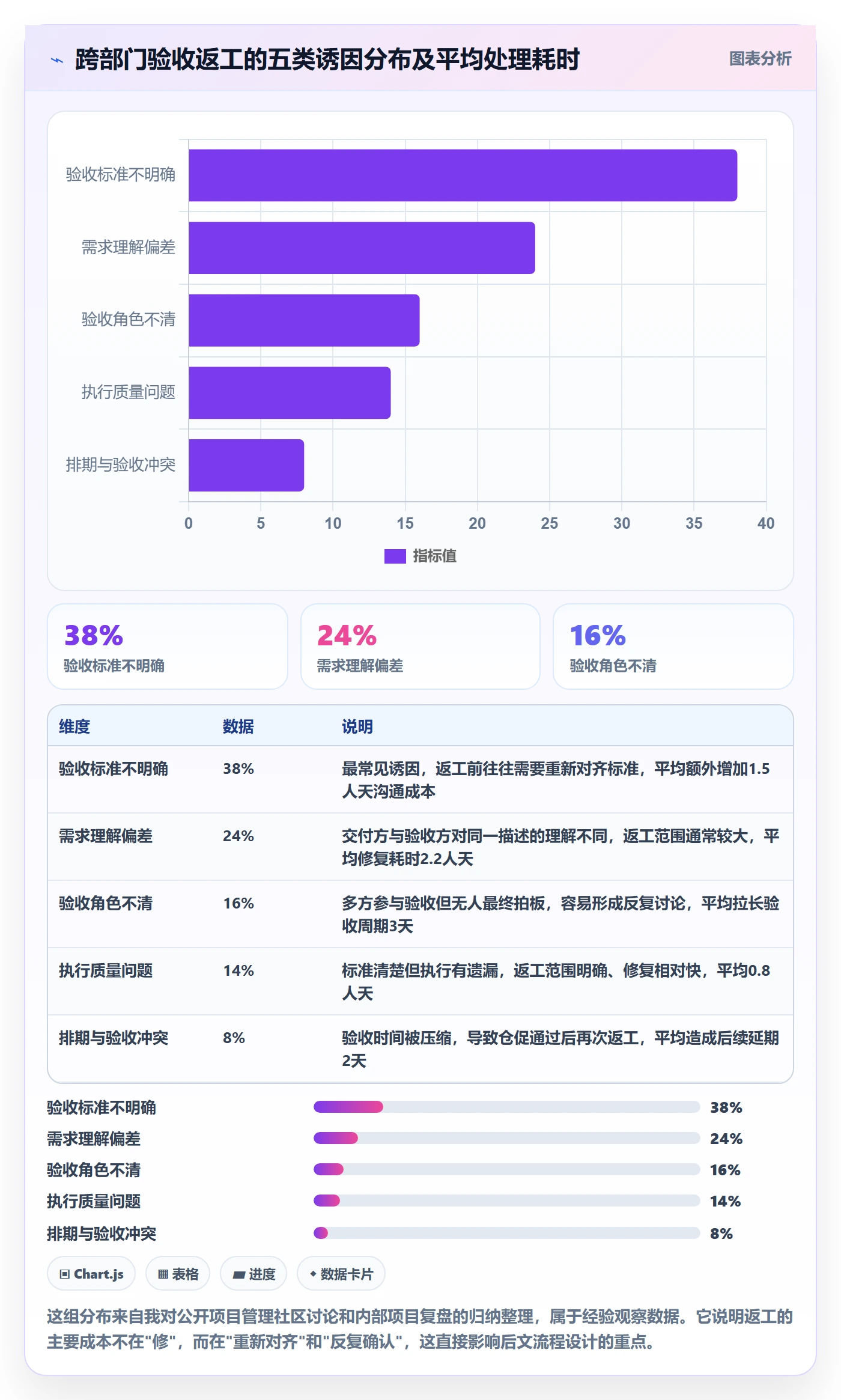Viewport: 841px width, 1400px height.
Task: Click the grid icon in the 表格 chip
Action: (163, 1274)
